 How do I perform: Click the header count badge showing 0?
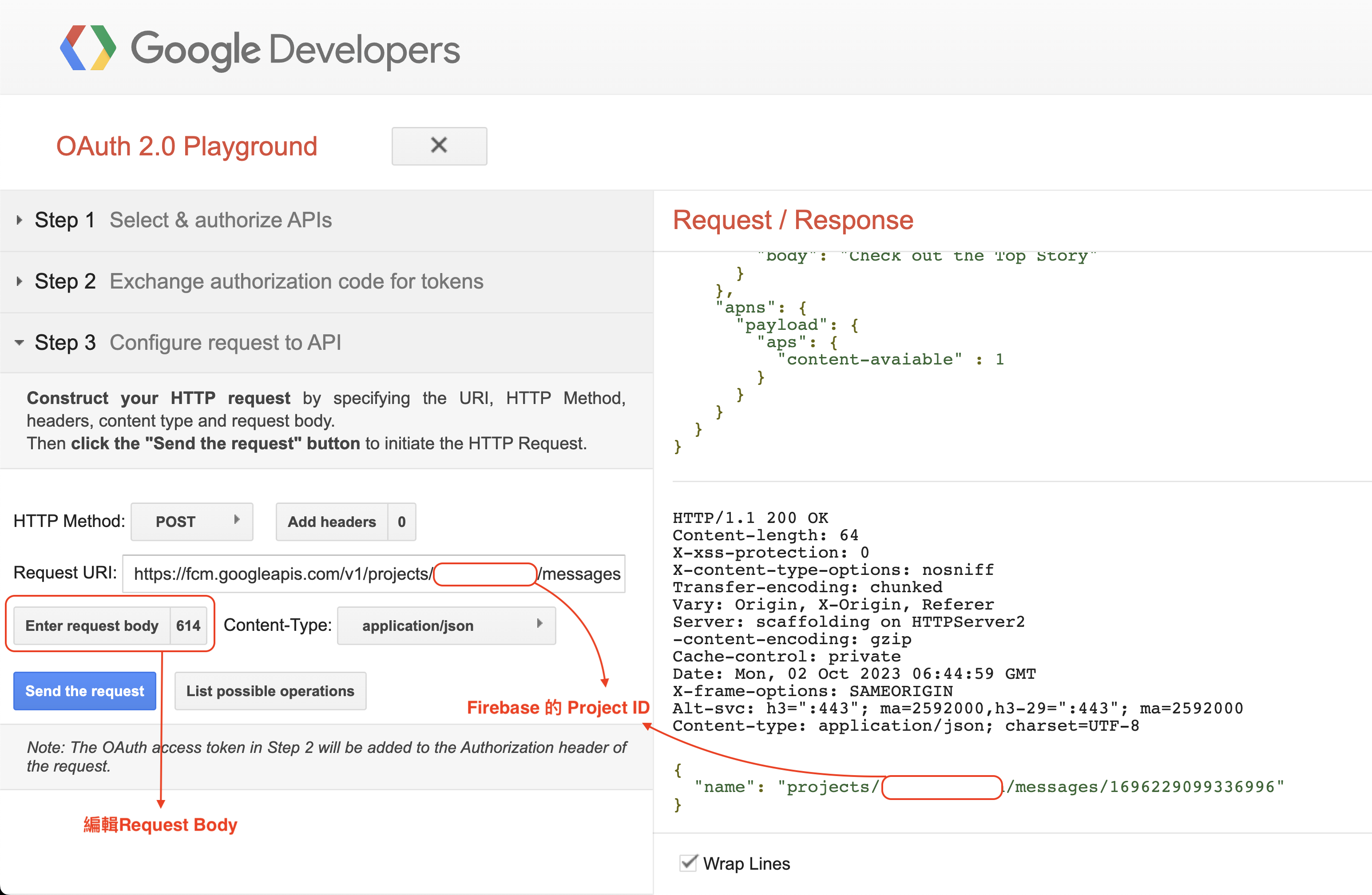click(401, 522)
